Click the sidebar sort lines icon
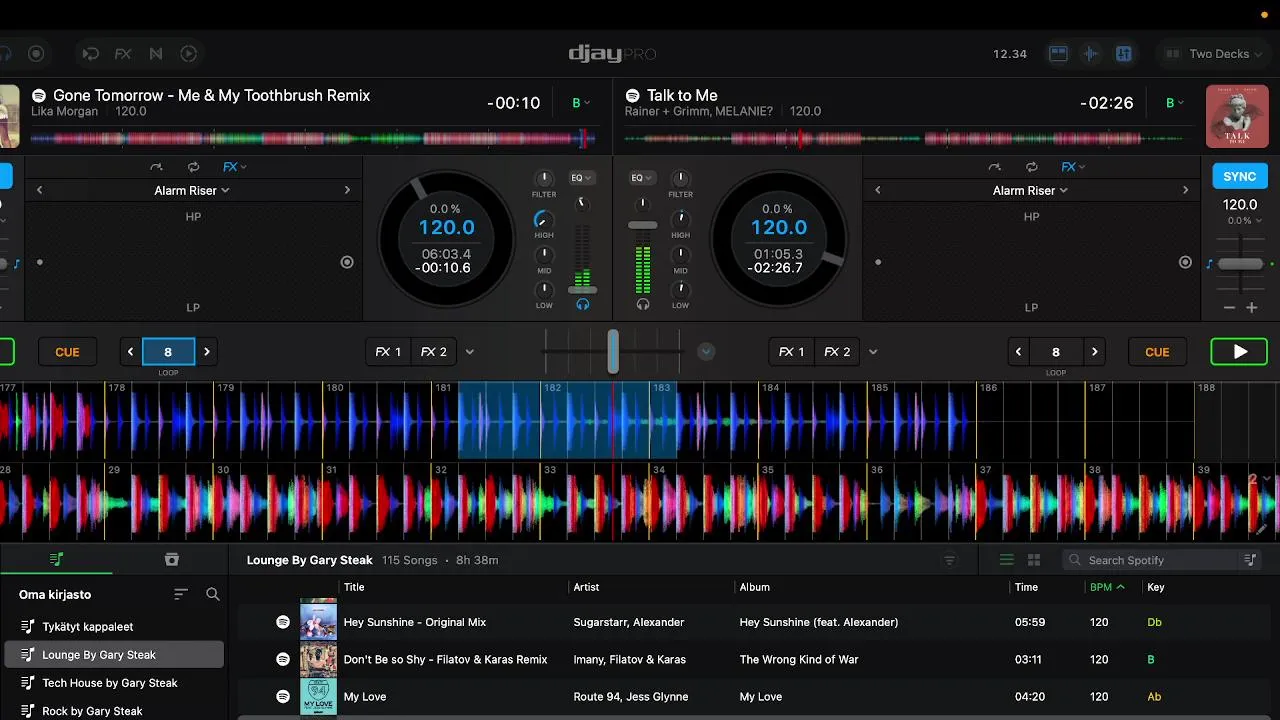The image size is (1280, 720). tap(181, 594)
